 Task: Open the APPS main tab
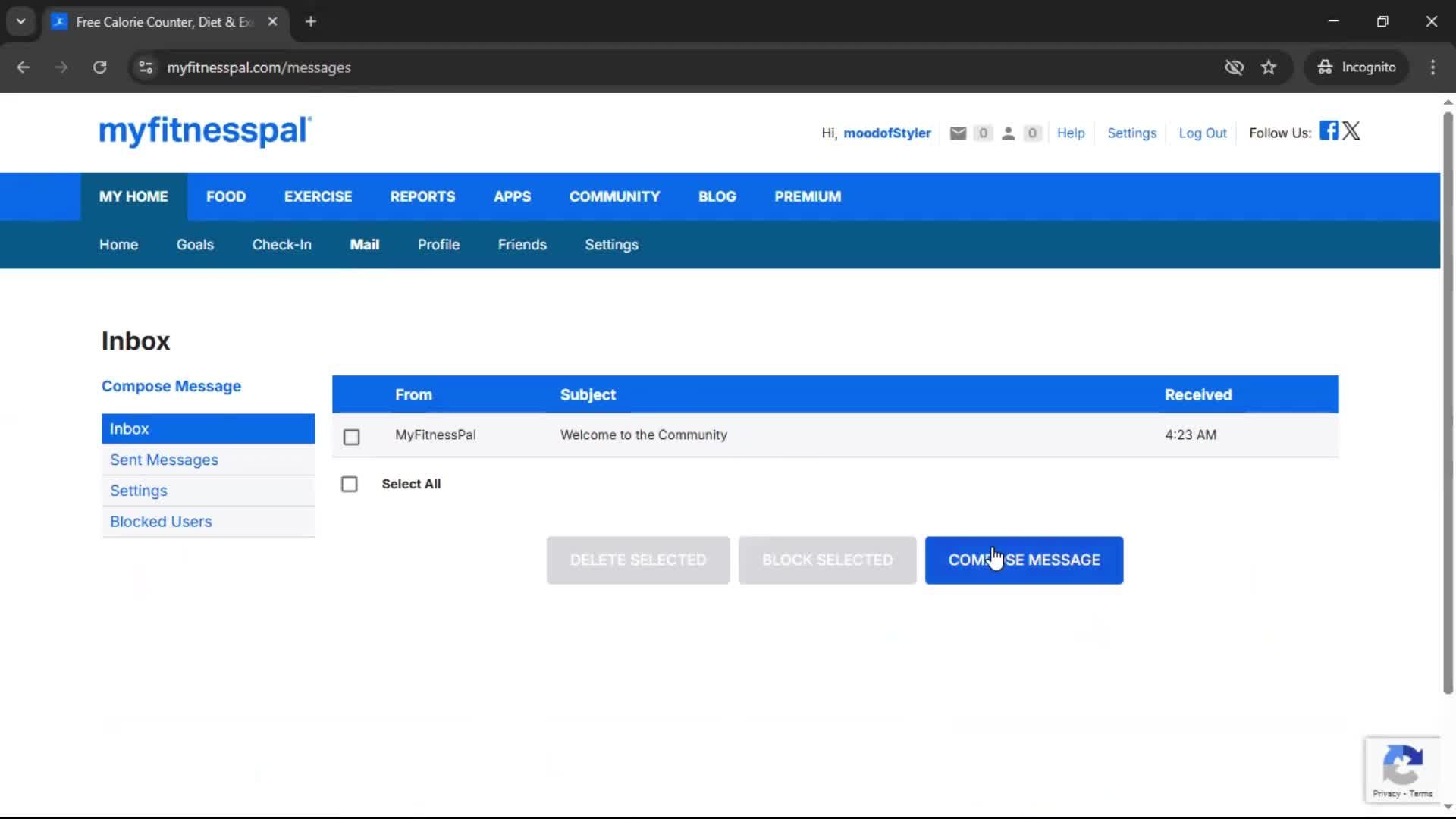click(512, 196)
